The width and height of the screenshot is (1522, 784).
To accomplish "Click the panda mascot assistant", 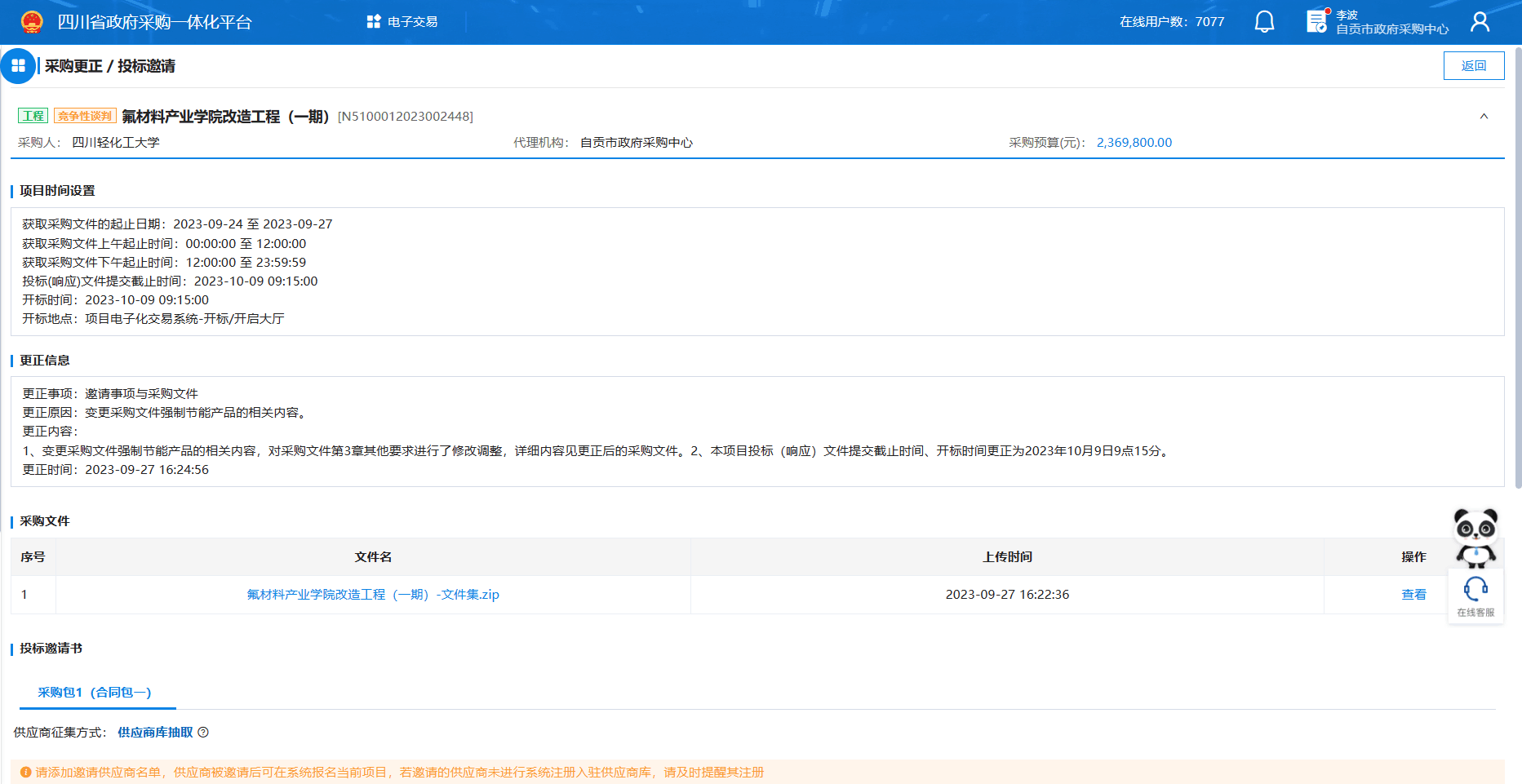I will coord(1475,537).
